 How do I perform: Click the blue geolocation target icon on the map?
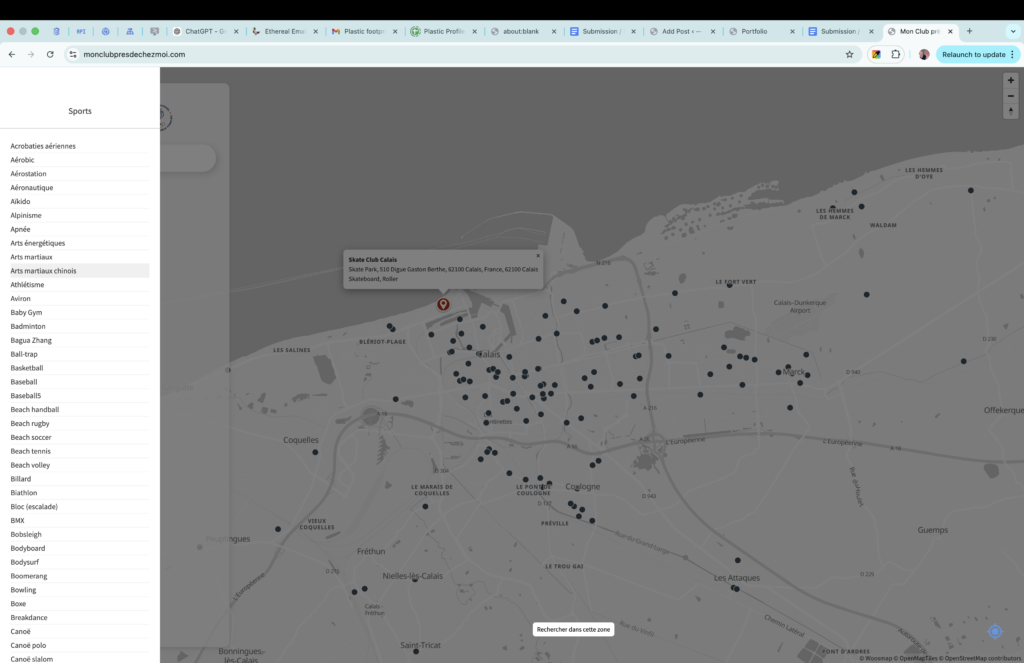[994, 631]
